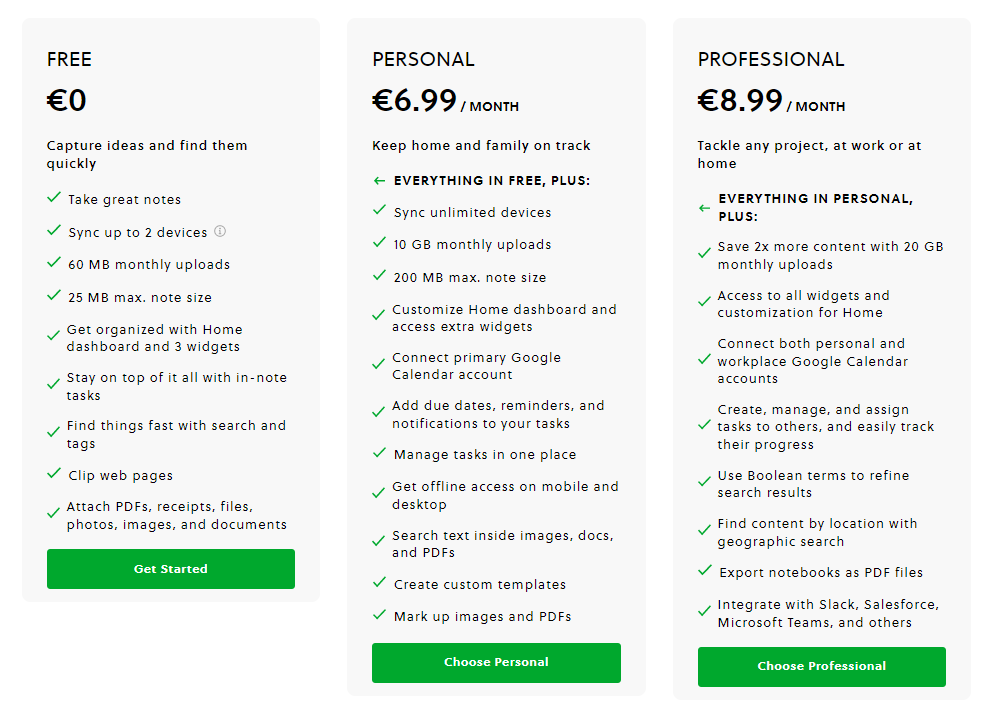Screen dimensions: 993x718
Task: Choose the Personal plan button
Action: click(496, 662)
